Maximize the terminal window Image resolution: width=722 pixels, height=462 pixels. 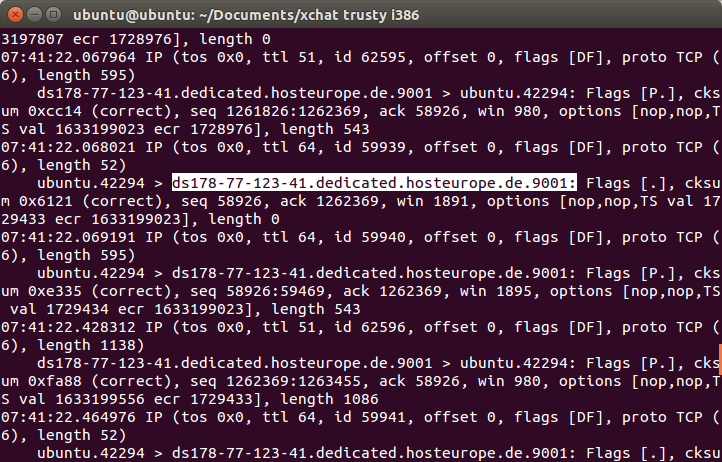(x=54, y=15)
